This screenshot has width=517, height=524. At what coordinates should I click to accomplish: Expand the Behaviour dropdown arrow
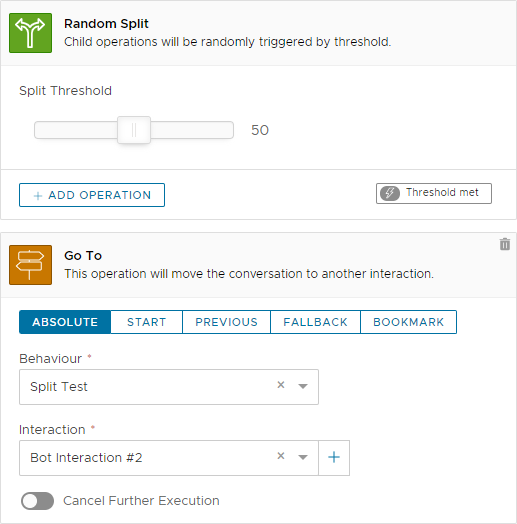pos(303,386)
